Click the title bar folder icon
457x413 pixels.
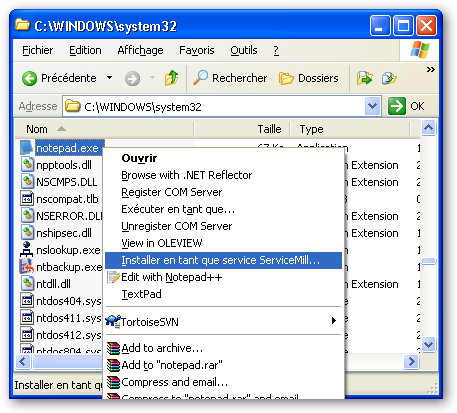[22, 25]
